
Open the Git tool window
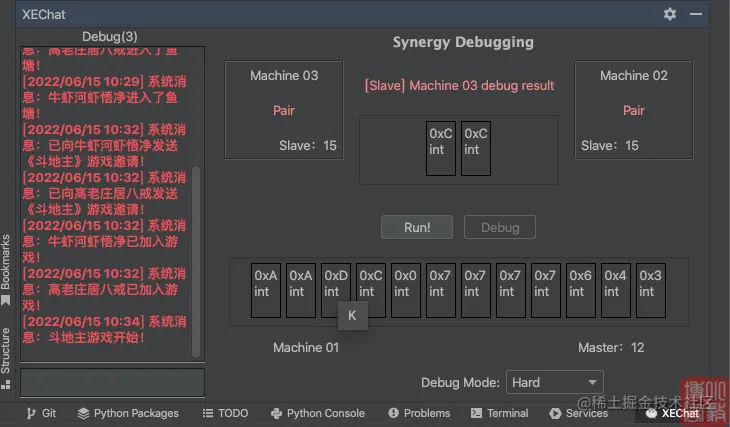coord(41,413)
